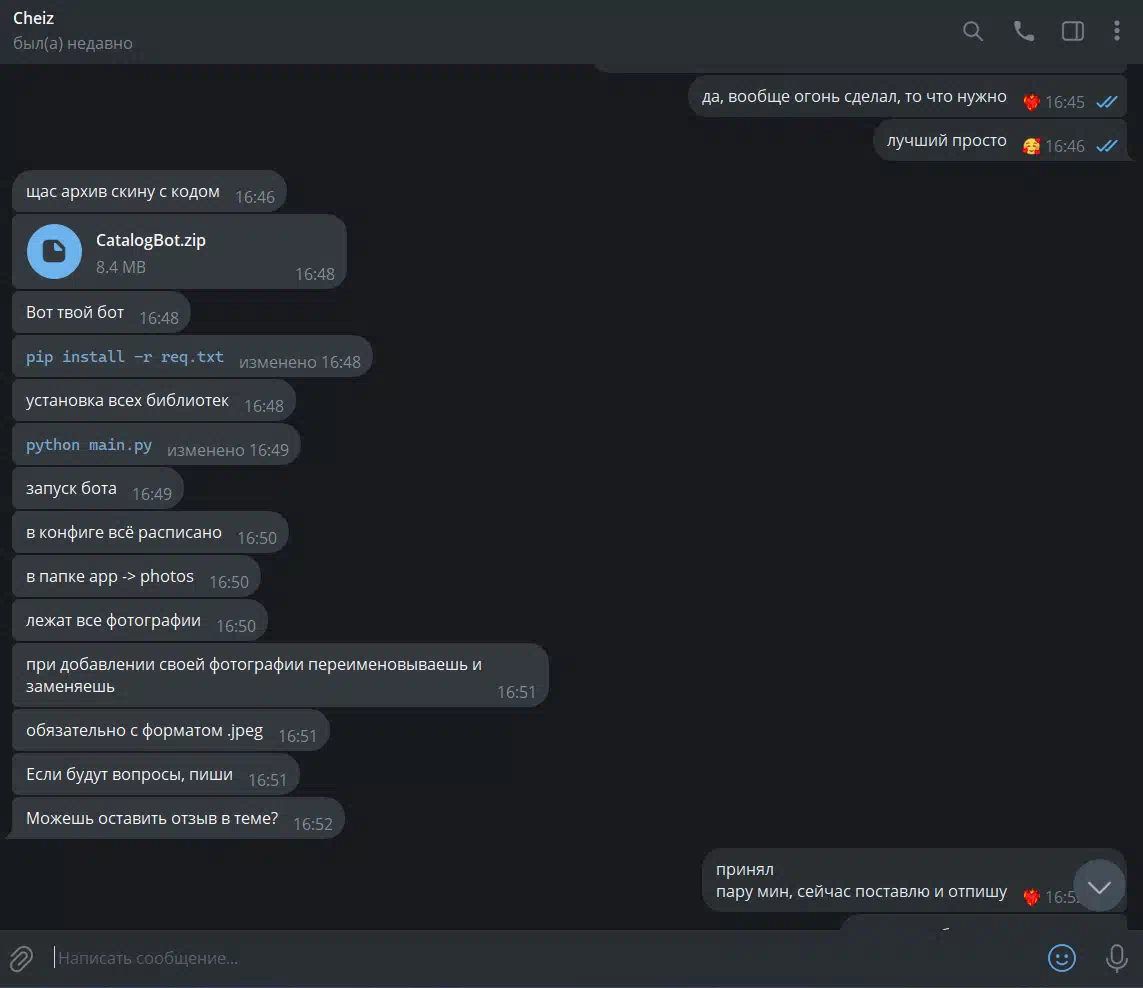Screen dimensions: 1143x988
Task: Click heart reaction on 'принял' message
Action: click(x=1031, y=897)
